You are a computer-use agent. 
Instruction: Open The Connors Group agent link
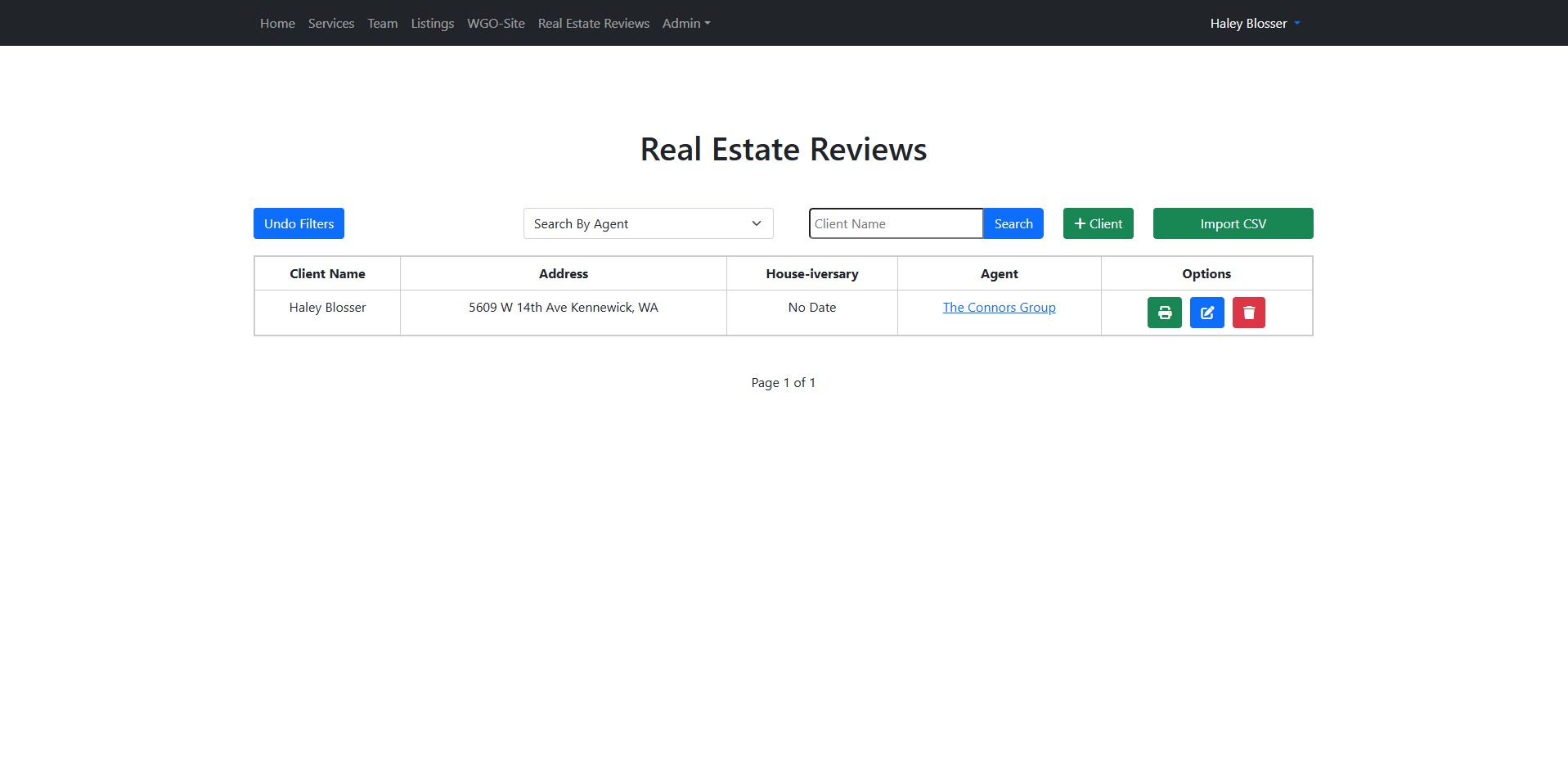(999, 308)
